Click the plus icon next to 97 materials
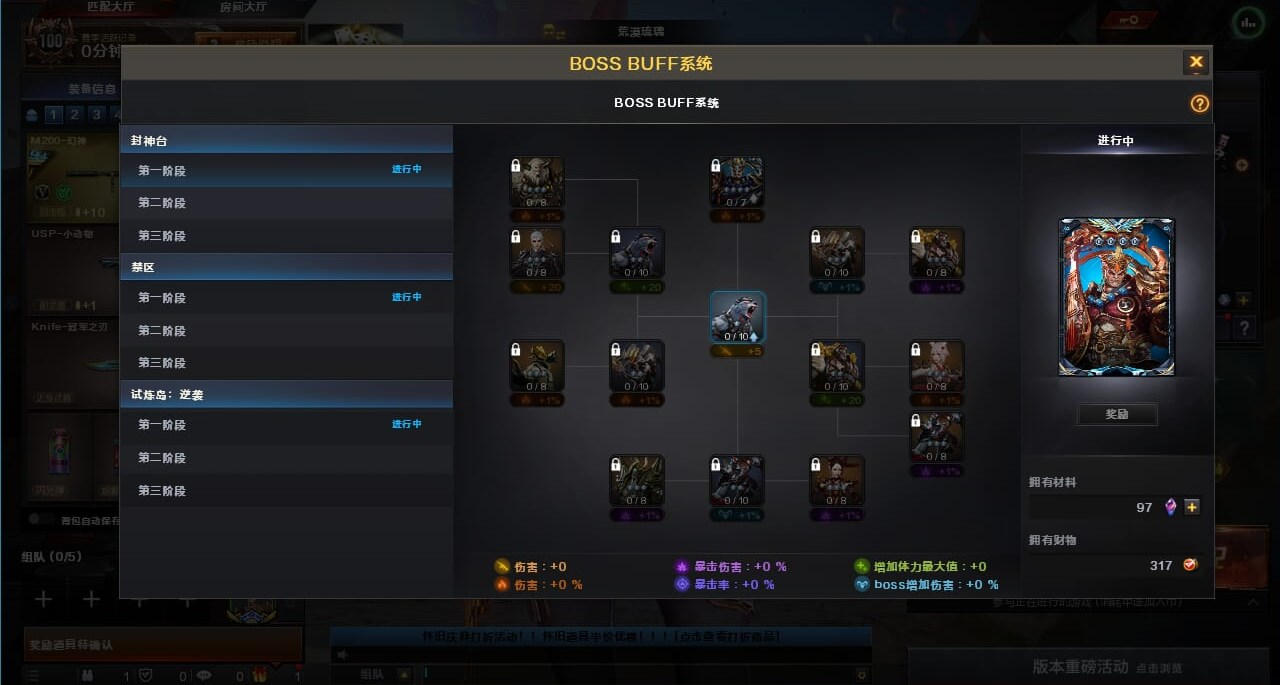 coord(1192,507)
